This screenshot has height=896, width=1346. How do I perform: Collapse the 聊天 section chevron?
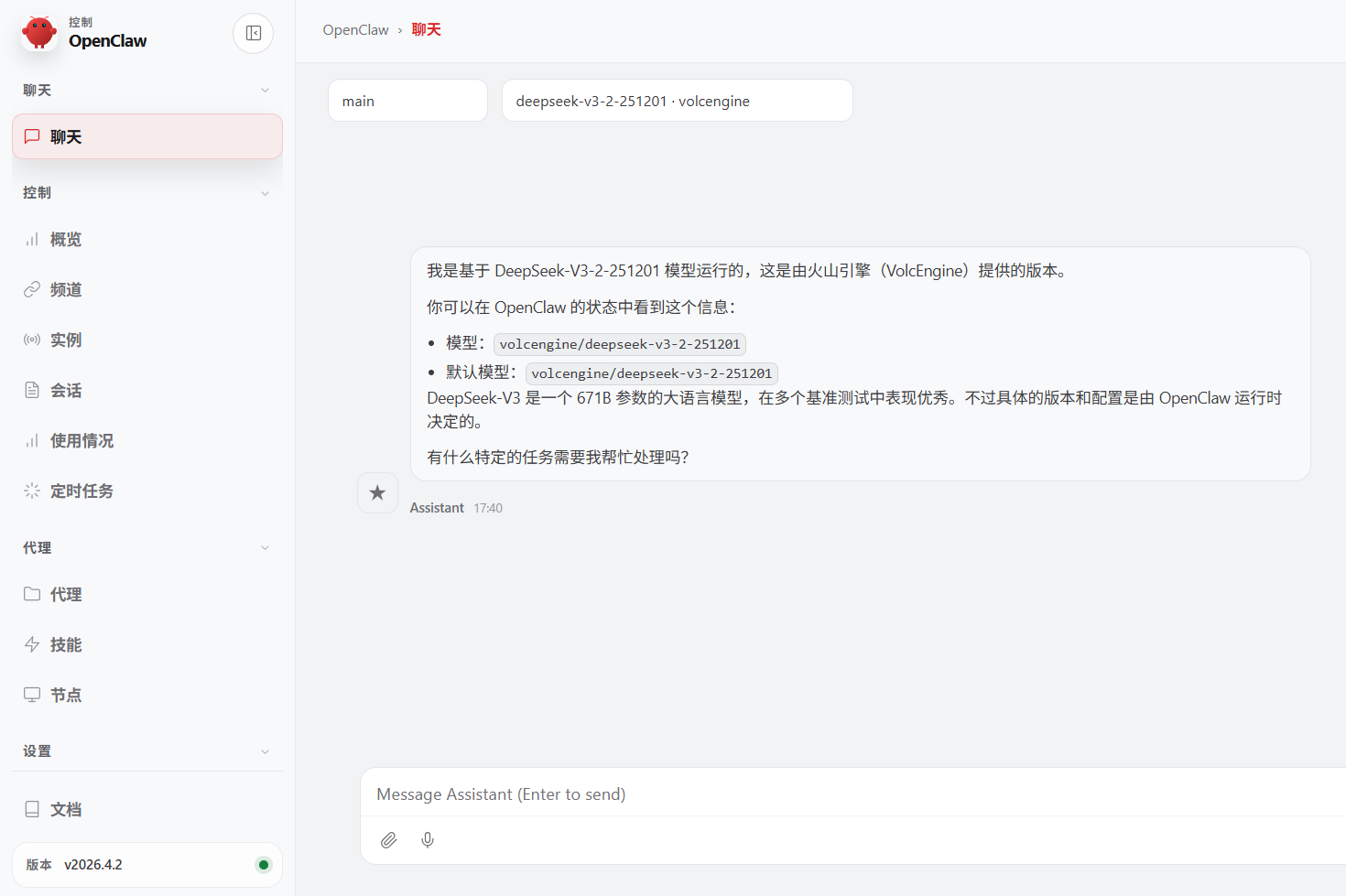click(x=265, y=90)
